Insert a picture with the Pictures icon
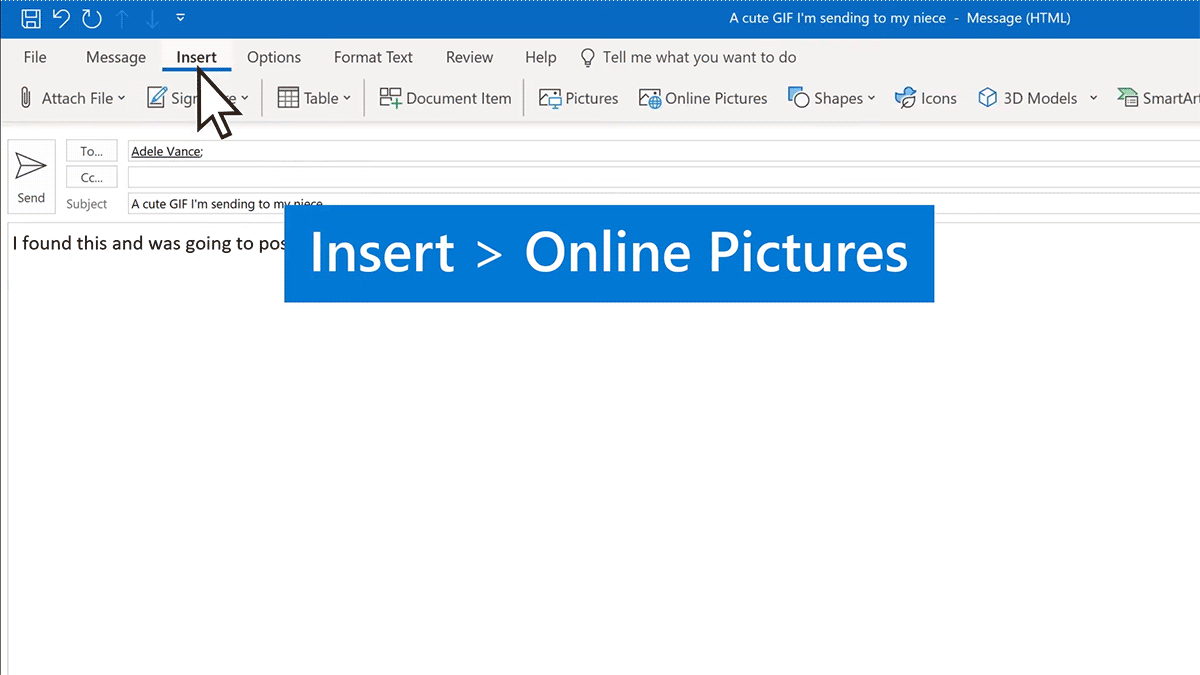This screenshot has height=675, width=1200. click(578, 98)
